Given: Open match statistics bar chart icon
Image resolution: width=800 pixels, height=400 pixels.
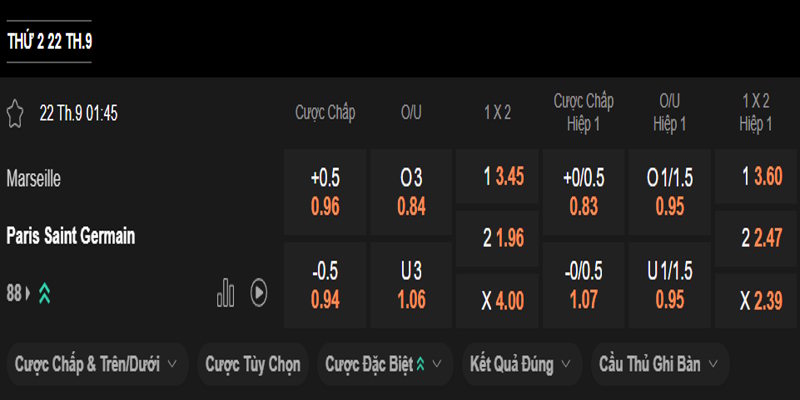Looking at the screenshot, I should [226, 292].
